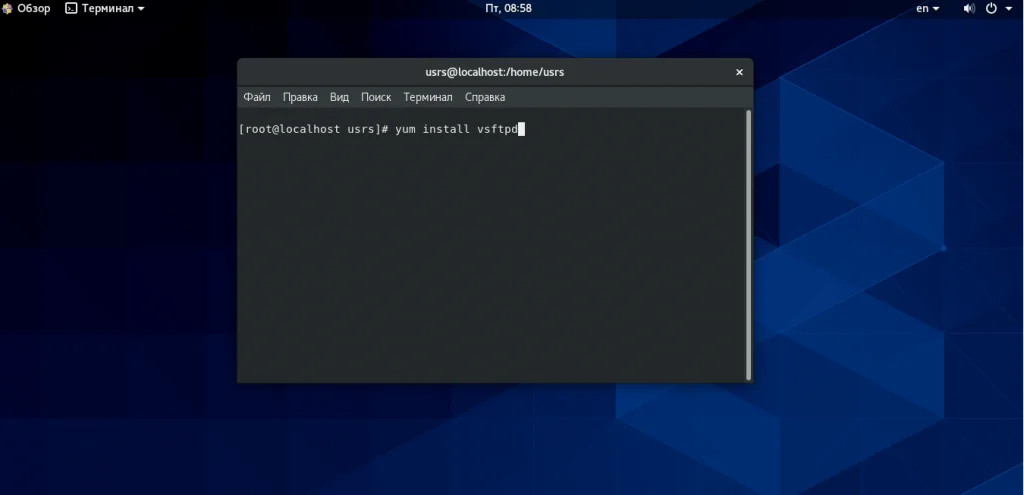Click the terminal vertical scrollbar

pyautogui.click(x=748, y=245)
